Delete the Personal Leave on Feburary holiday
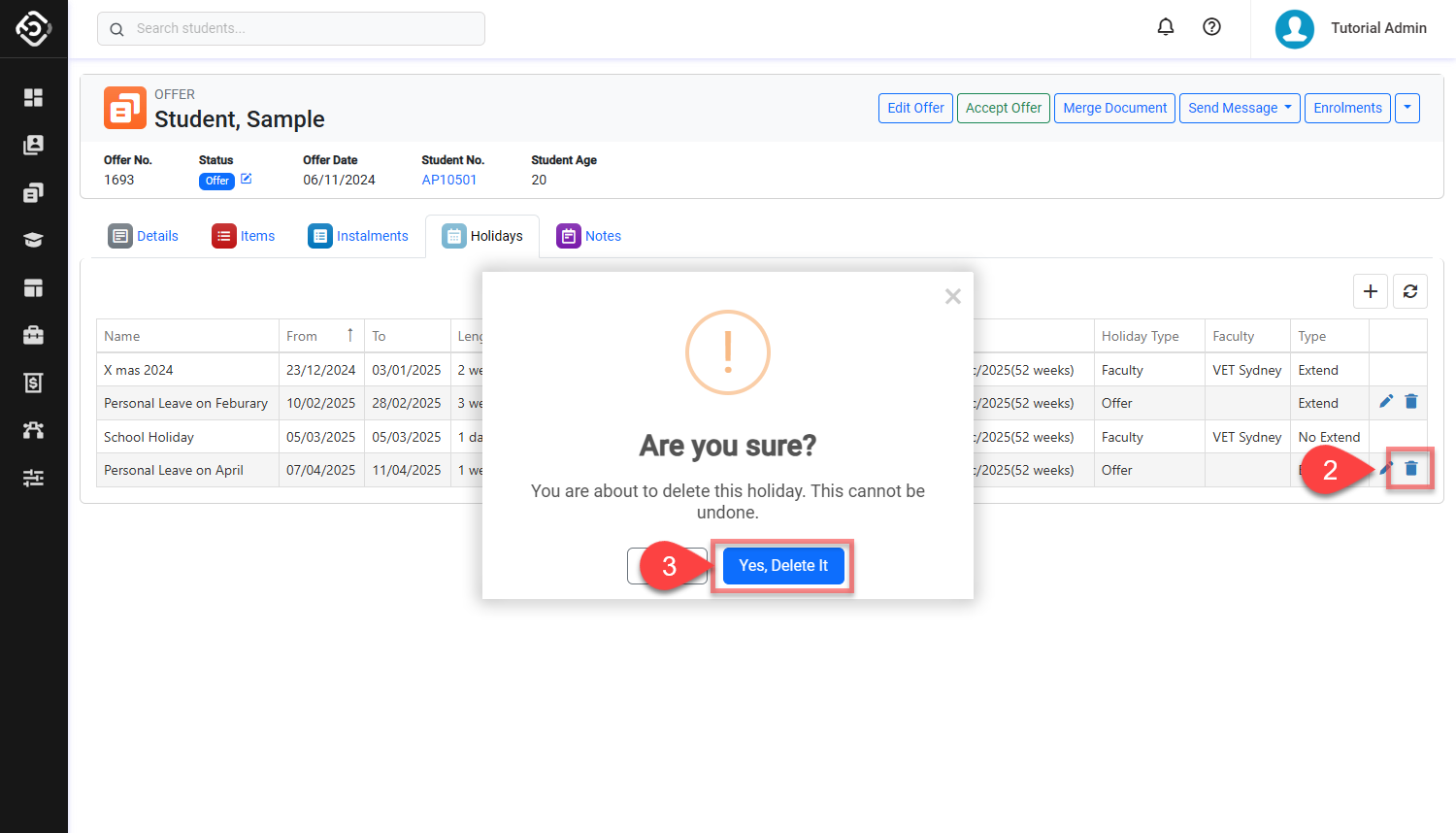The image size is (1456, 833). tap(1411, 402)
